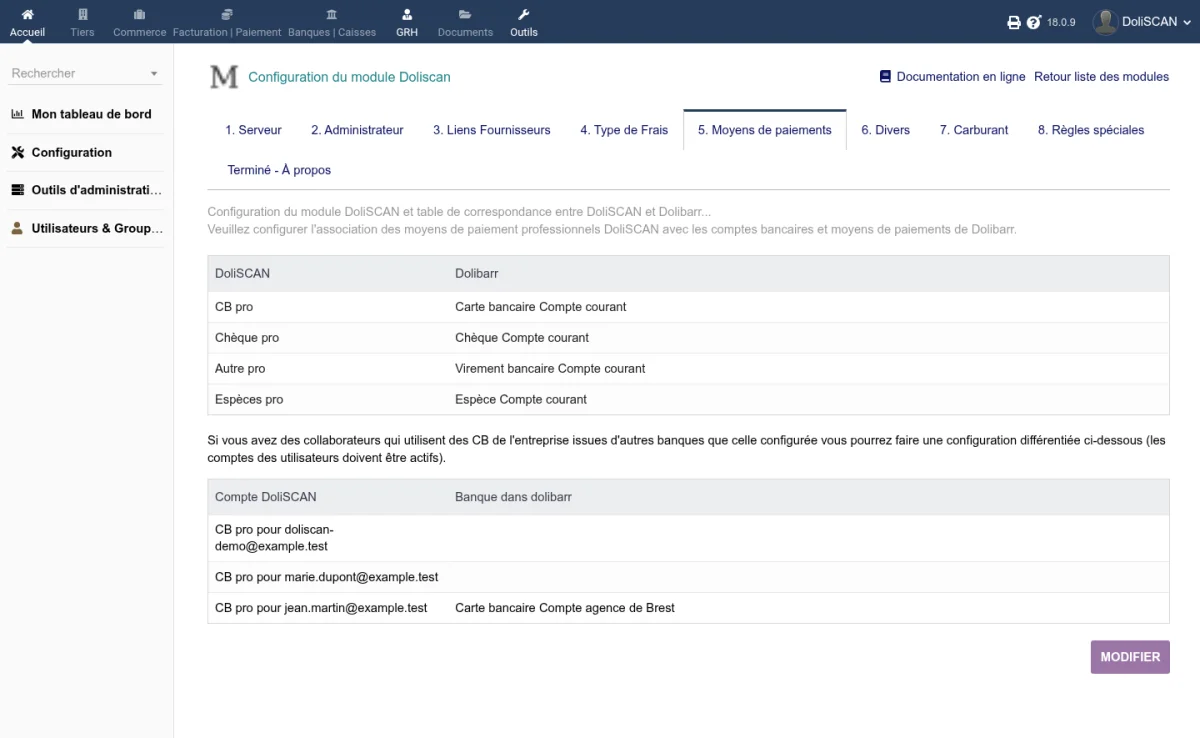Image resolution: width=1200 pixels, height=738 pixels.
Task: Open Outils d'administration sidebar entry
Action: click(x=97, y=190)
